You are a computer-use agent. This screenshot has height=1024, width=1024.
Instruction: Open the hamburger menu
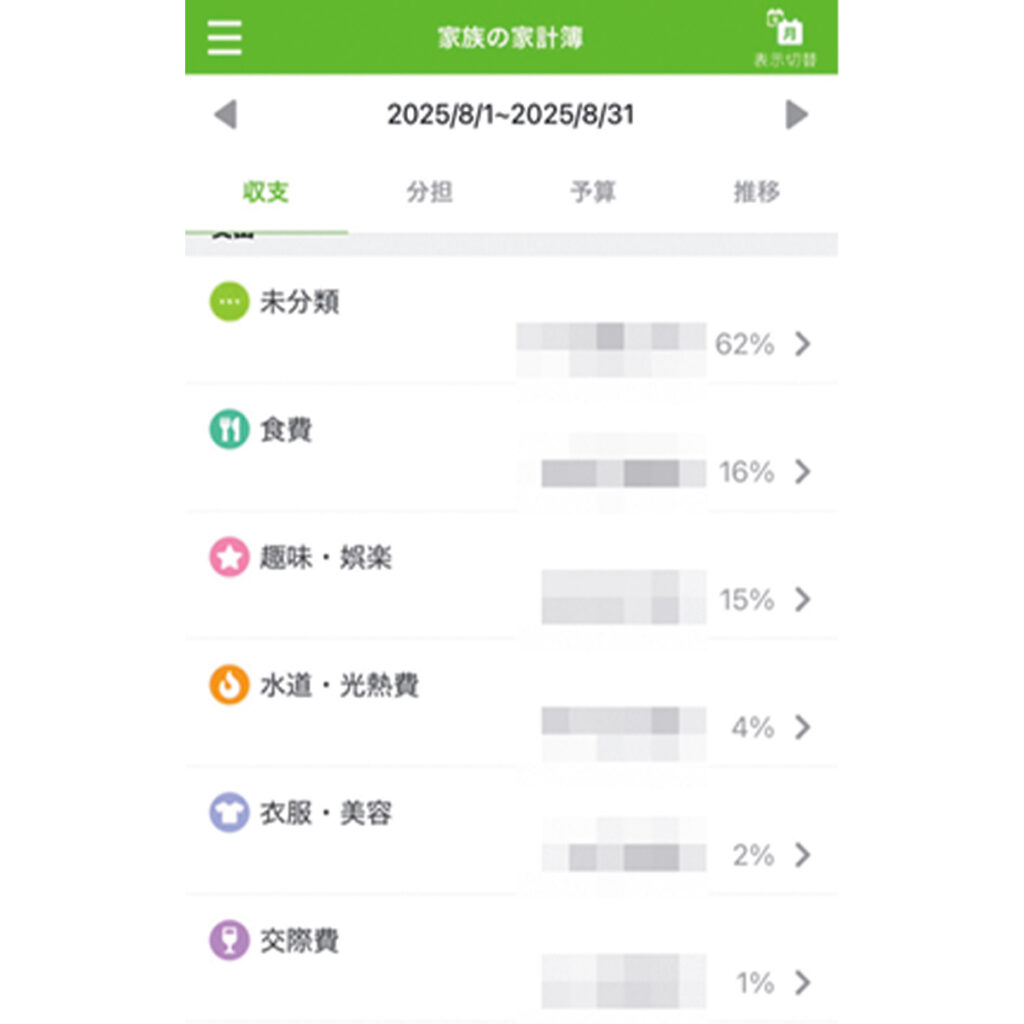(225, 38)
